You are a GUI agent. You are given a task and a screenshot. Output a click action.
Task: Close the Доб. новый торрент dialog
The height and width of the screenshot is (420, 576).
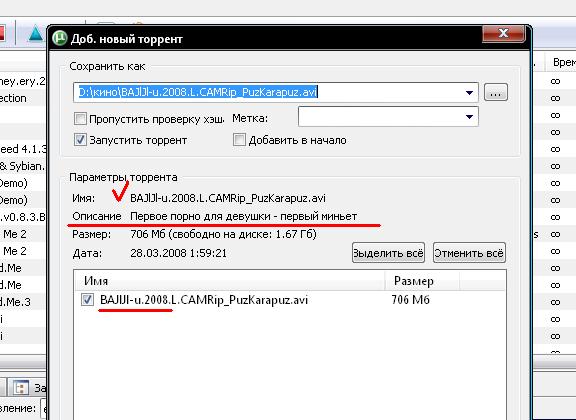click(x=503, y=33)
